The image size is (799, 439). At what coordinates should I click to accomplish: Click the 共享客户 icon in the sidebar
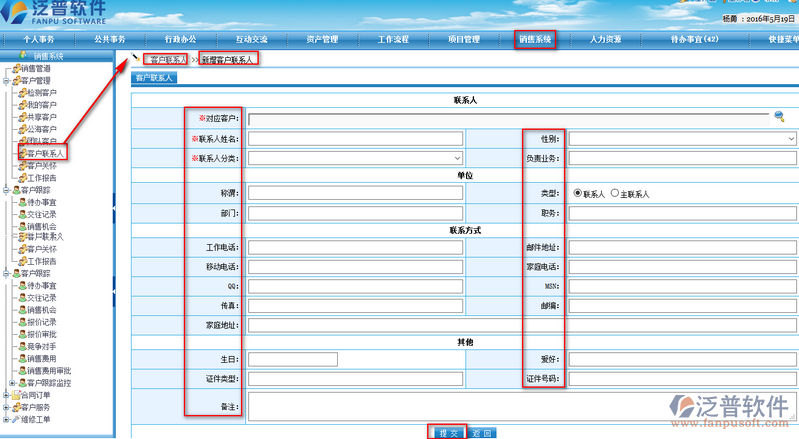click(x=22, y=117)
